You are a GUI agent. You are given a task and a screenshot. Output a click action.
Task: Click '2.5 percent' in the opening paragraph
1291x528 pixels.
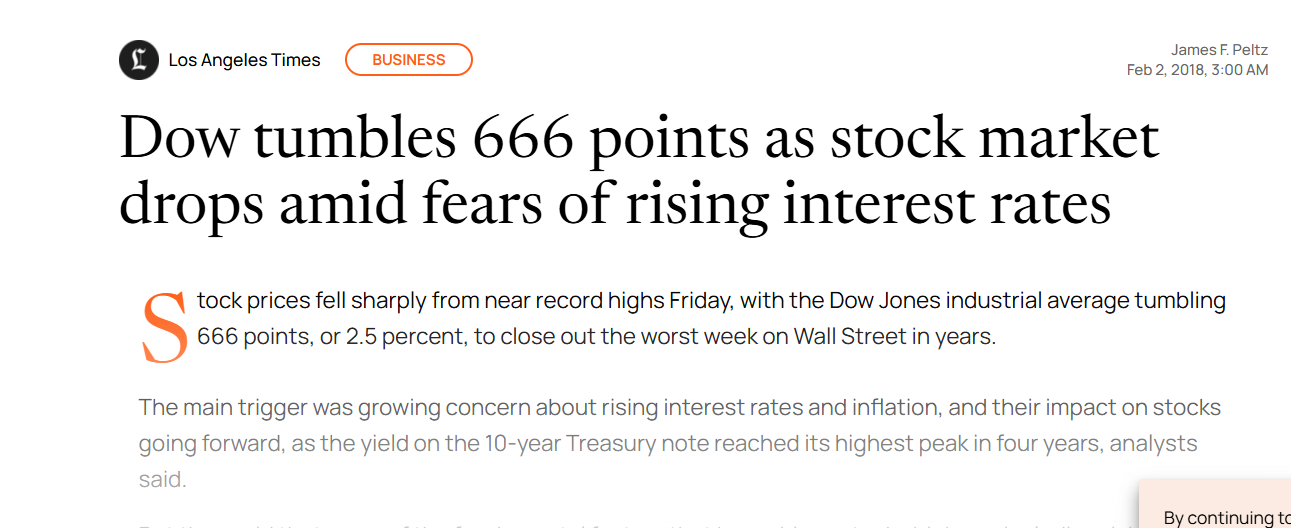405,336
